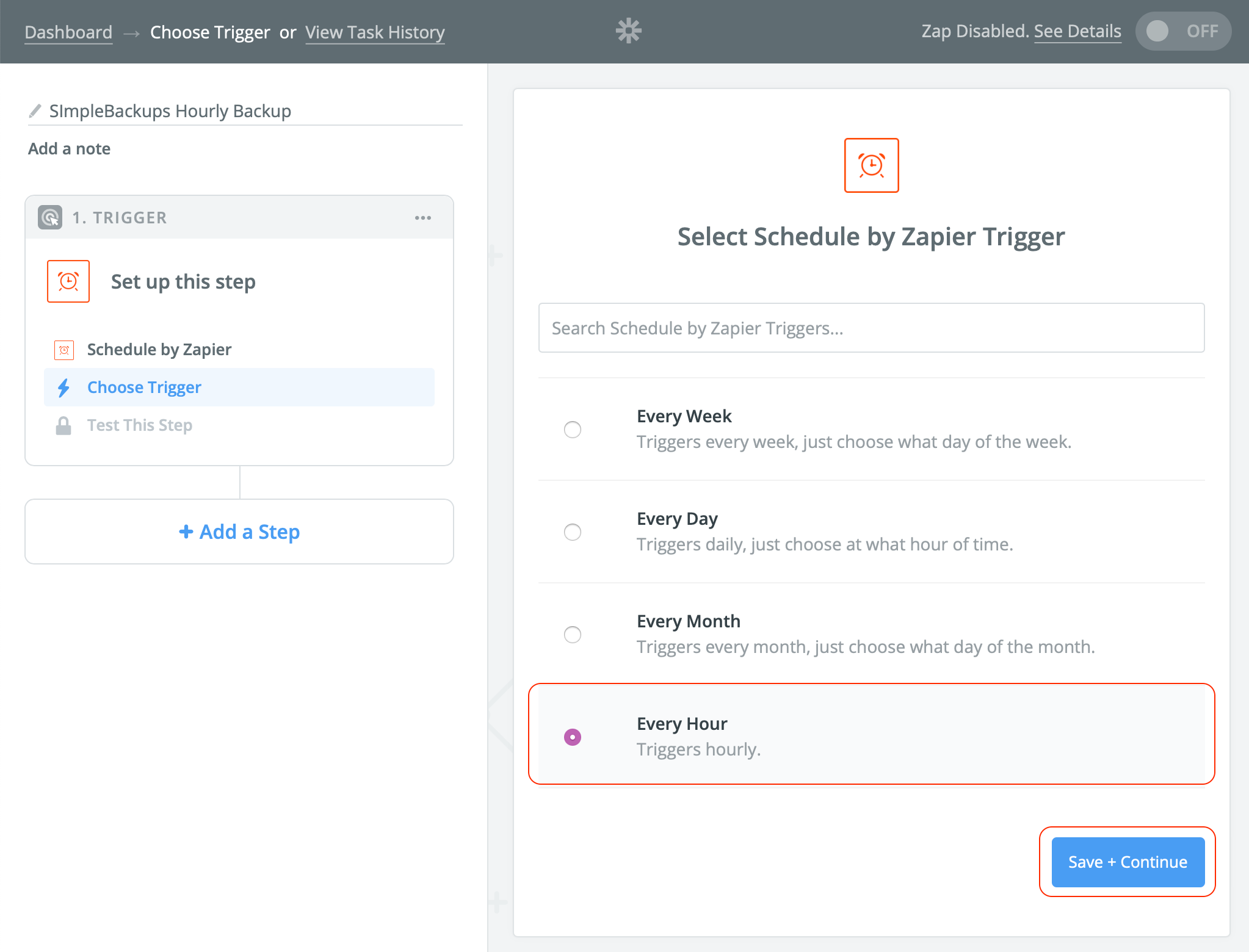Open View Task History
The image size is (1249, 952).
tap(375, 32)
